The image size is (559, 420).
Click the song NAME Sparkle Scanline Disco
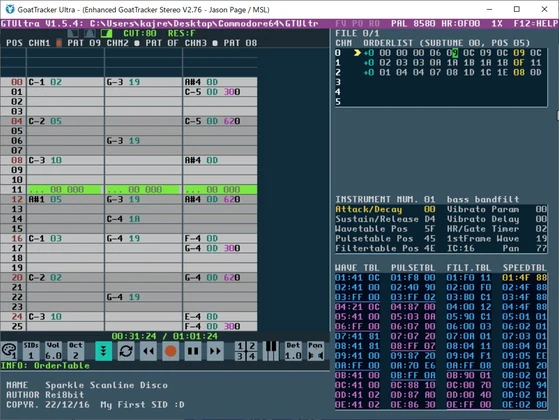point(106,385)
